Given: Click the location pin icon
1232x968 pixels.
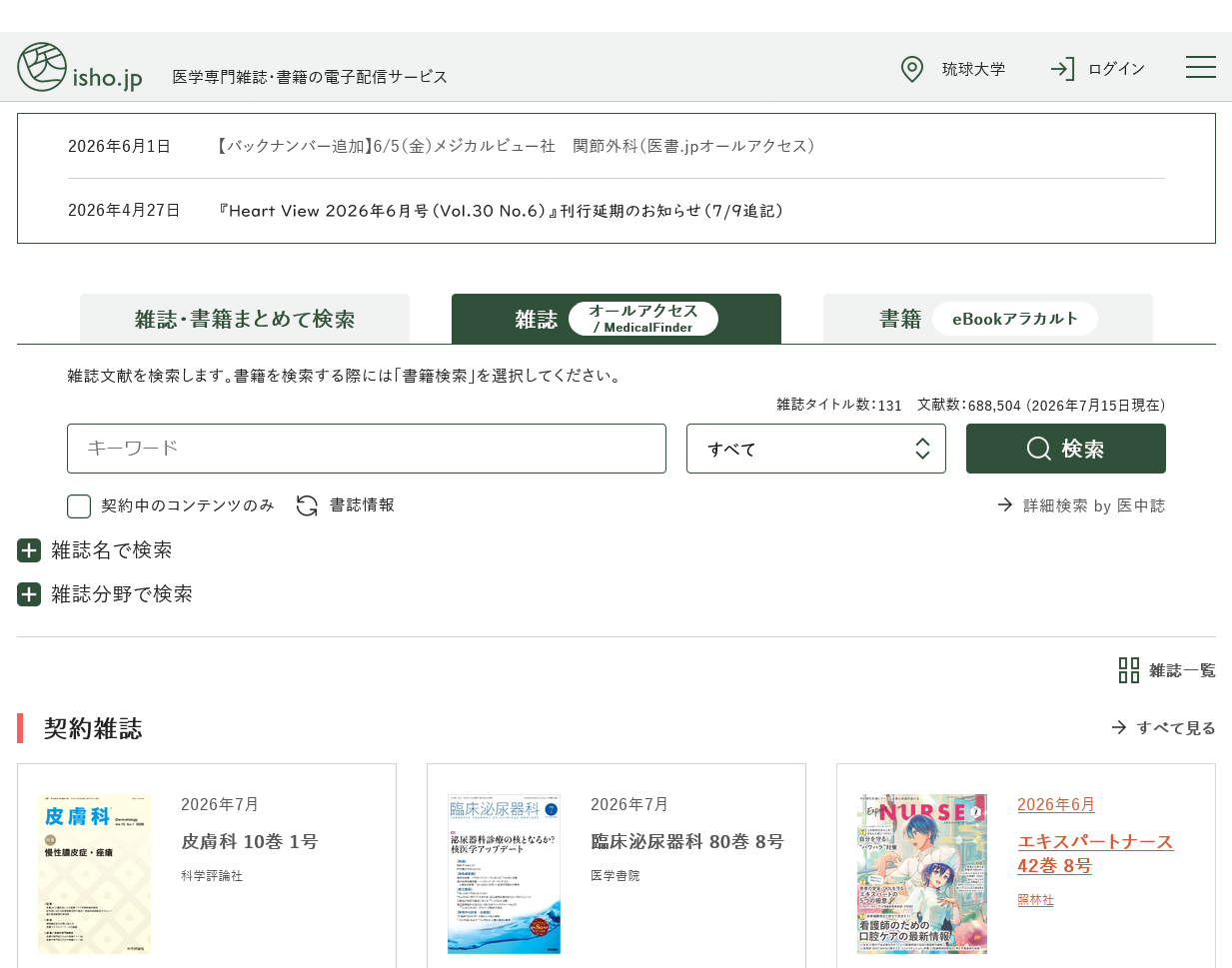Looking at the screenshot, I should (x=912, y=69).
